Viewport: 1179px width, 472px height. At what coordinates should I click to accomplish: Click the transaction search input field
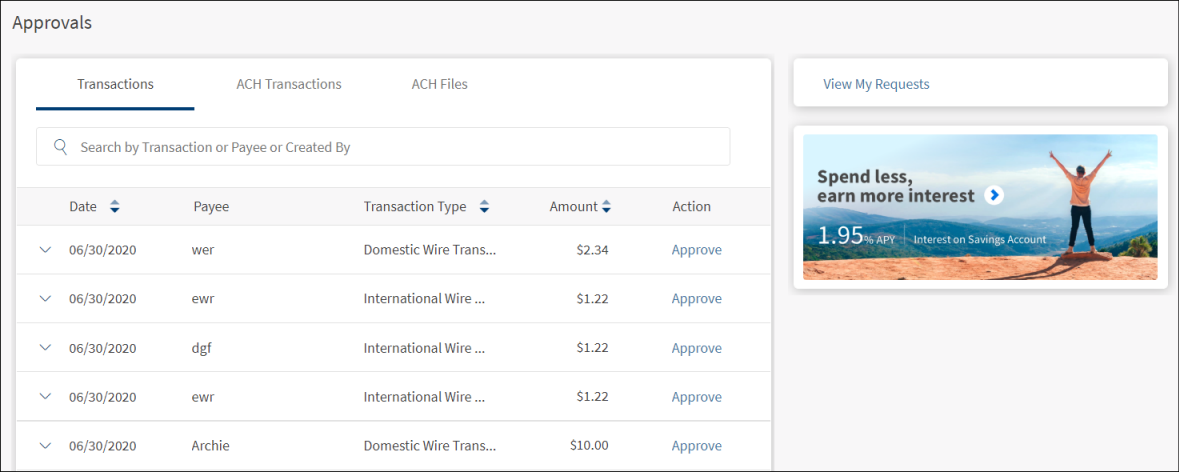point(400,147)
